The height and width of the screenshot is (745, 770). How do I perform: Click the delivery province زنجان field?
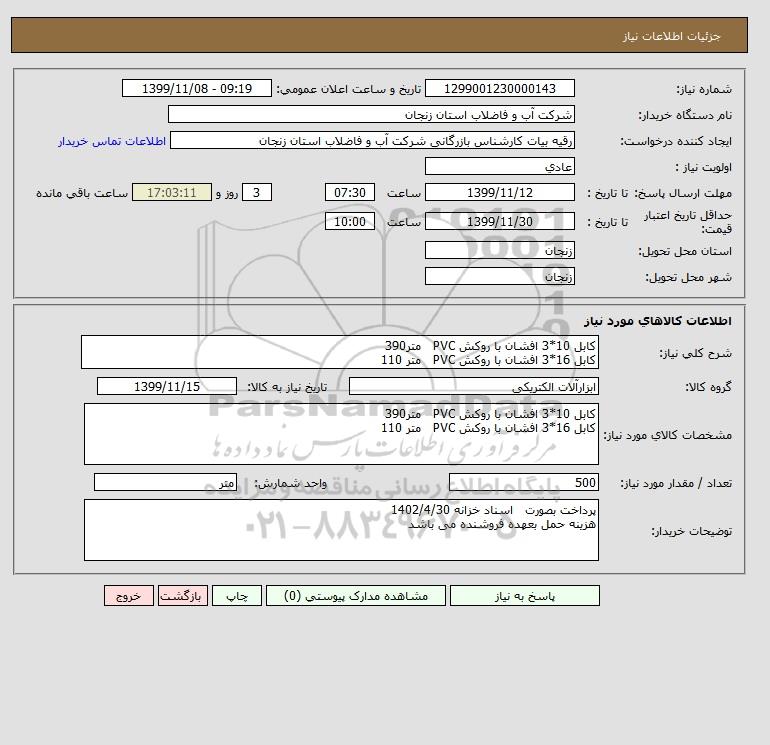click(x=499, y=250)
